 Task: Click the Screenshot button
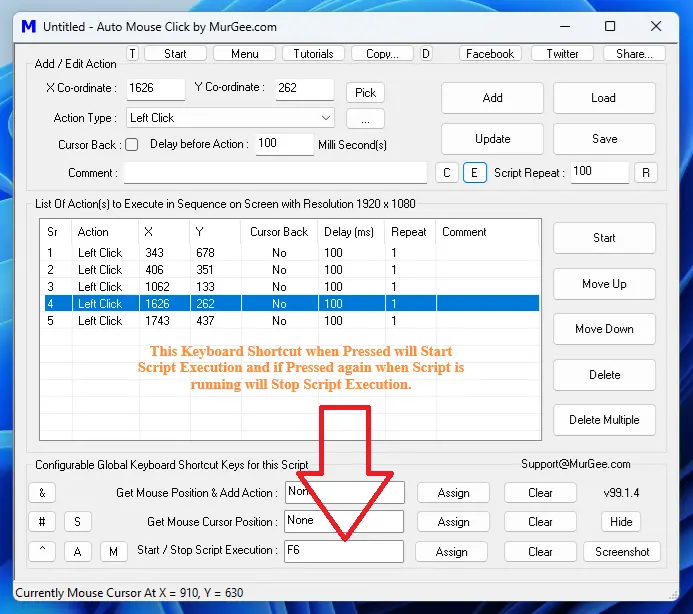622,552
